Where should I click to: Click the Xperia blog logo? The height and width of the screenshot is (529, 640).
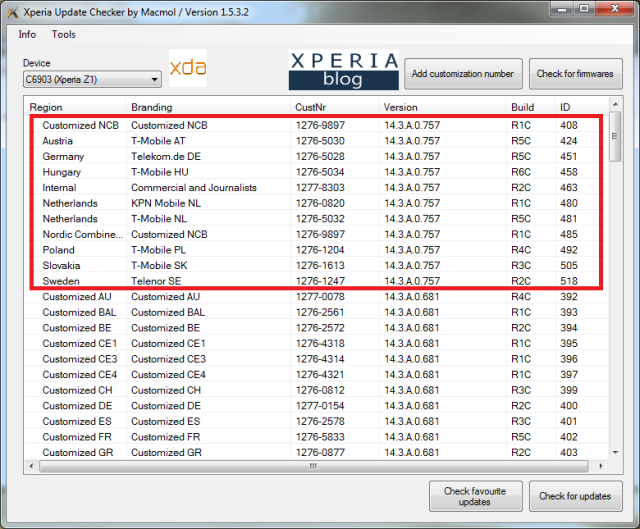pos(344,69)
